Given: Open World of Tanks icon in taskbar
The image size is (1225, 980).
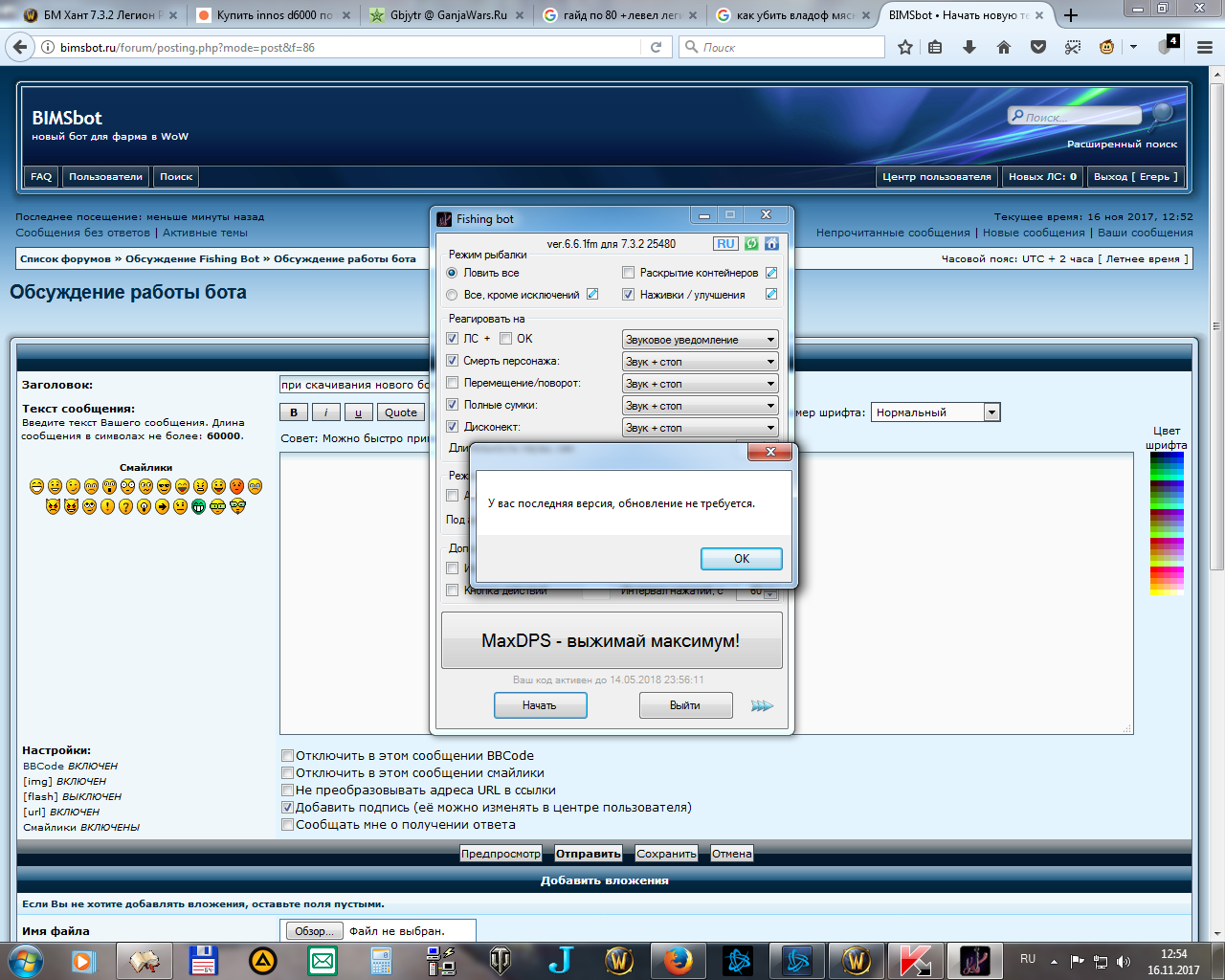Looking at the screenshot, I should click(x=501, y=960).
